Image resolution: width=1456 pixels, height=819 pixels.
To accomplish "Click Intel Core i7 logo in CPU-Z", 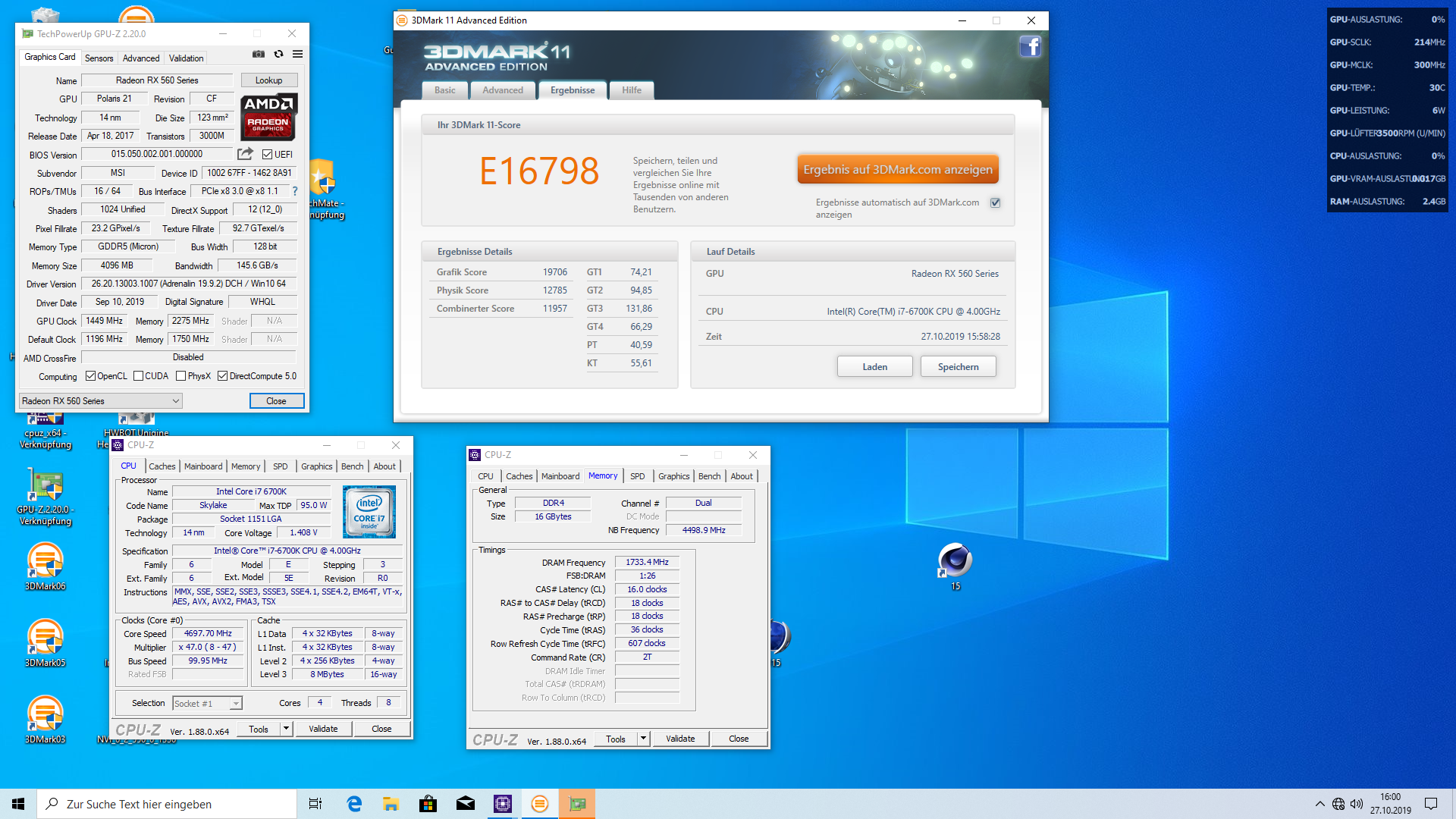I will tap(369, 512).
